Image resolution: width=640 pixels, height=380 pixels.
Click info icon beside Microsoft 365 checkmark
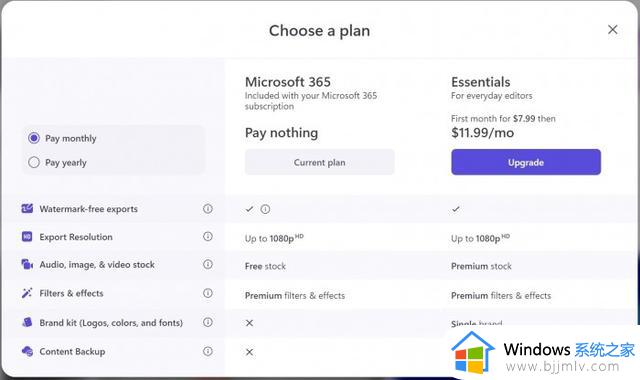(x=265, y=209)
